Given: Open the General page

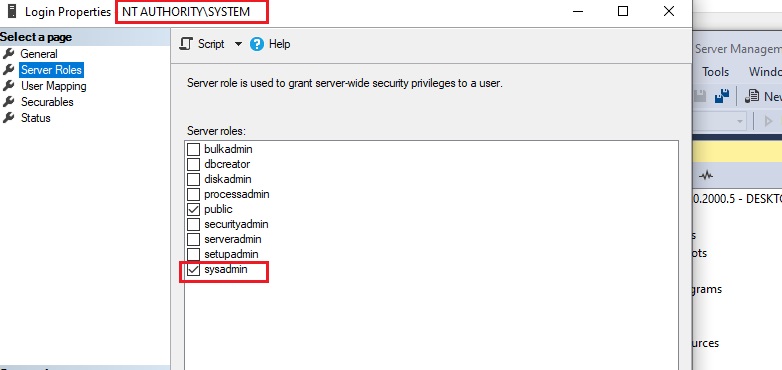Looking at the screenshot, I should pyautogui.click(x=39, y=54).
